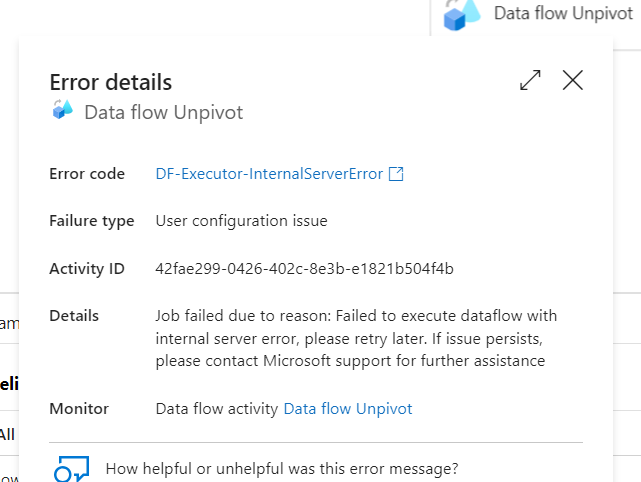641x482 pixels.
Task: Click the Data flow Unpivot subtitle in the dialog
Action: [x=164, y=112]
